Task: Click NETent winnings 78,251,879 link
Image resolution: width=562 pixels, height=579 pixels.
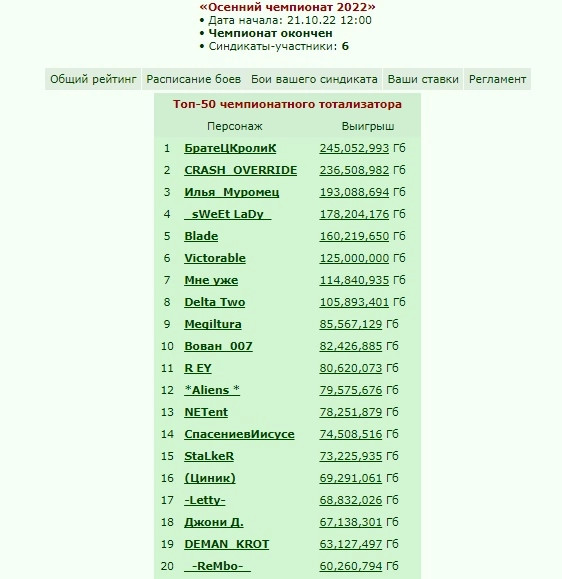Action: (x=350, y=412)
